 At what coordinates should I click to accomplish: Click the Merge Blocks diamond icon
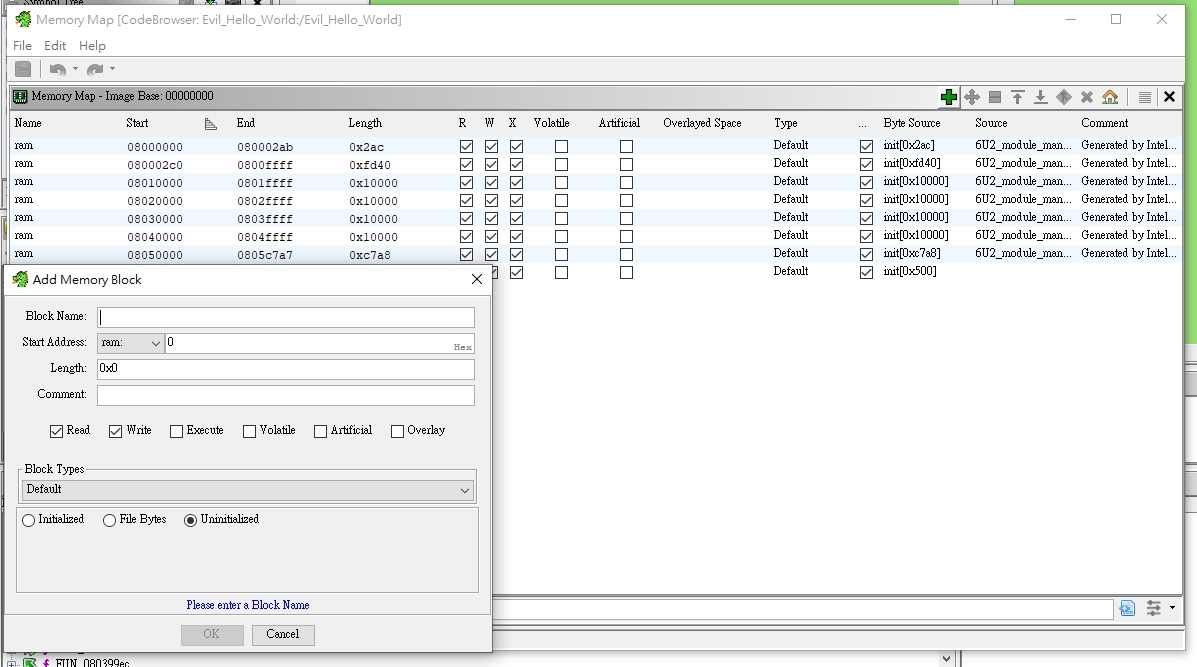click(1063, 97)
